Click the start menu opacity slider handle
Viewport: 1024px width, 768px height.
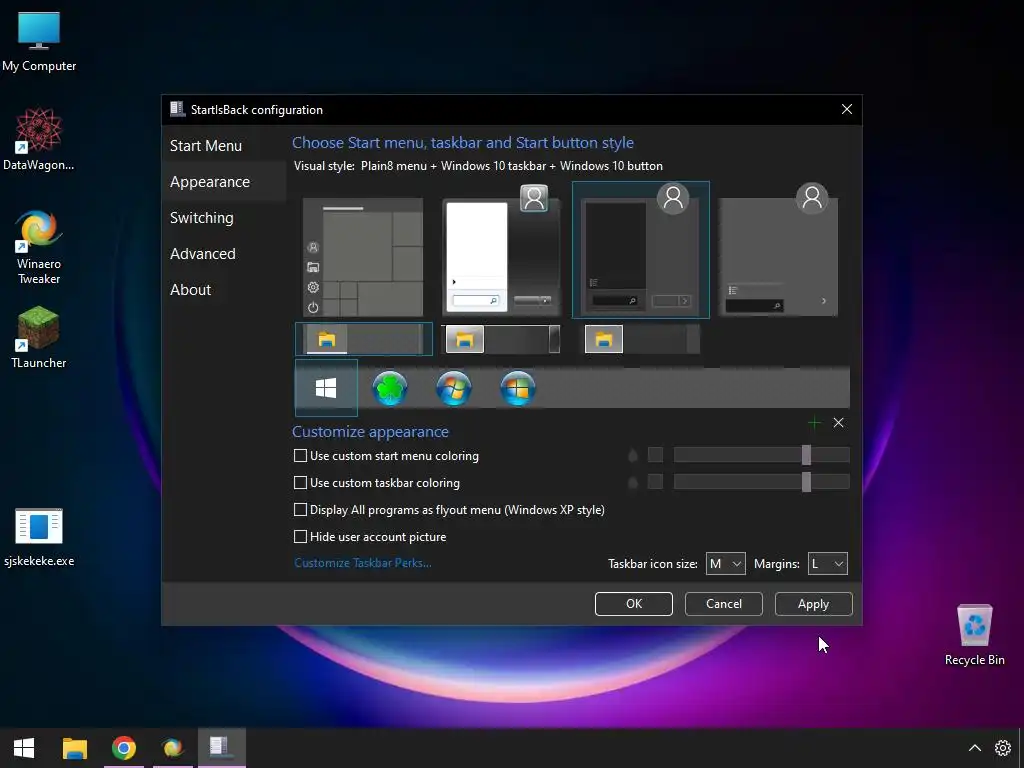coord(807,455)
